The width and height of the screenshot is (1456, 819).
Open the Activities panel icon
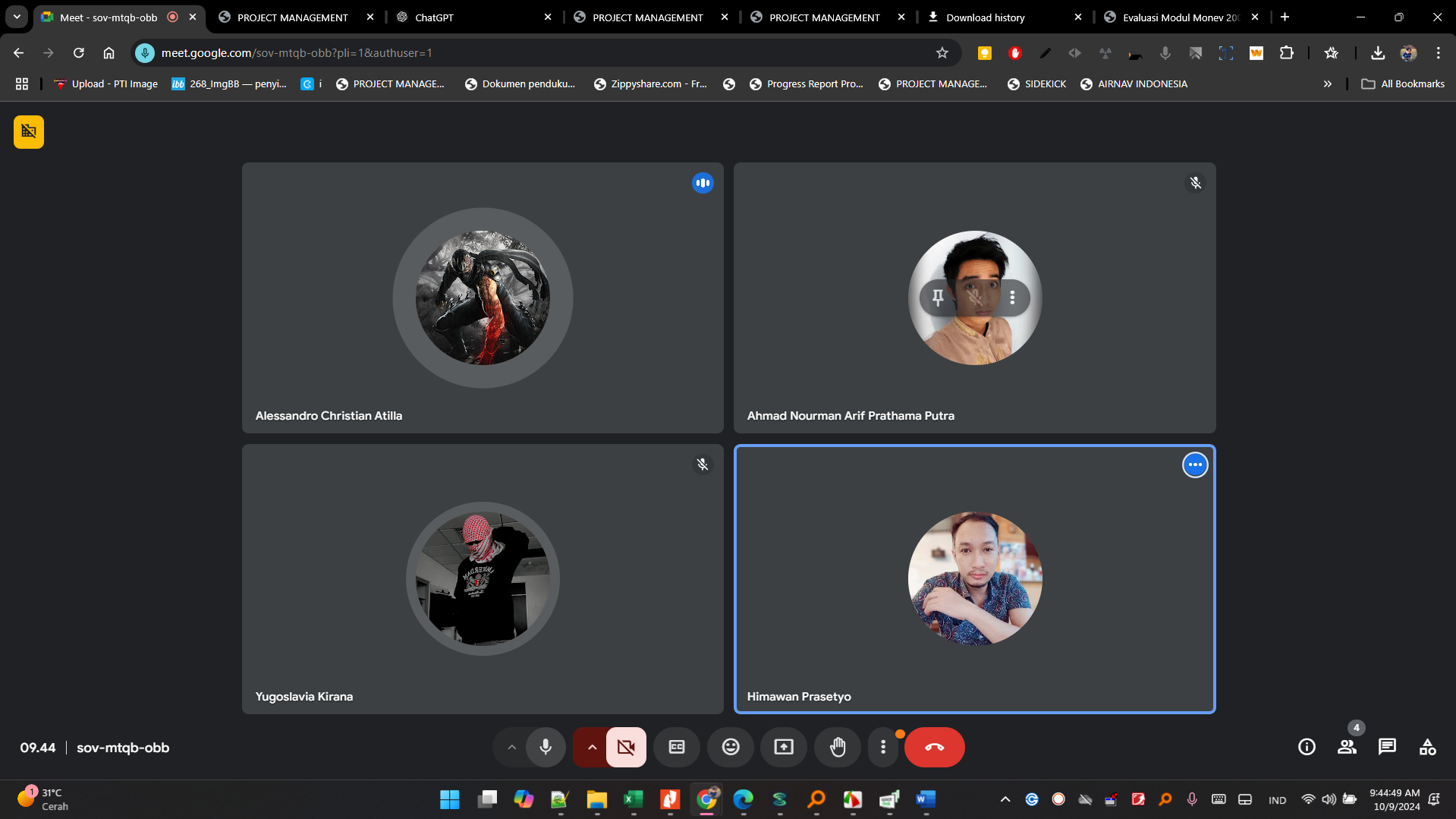coord(1427,747)
